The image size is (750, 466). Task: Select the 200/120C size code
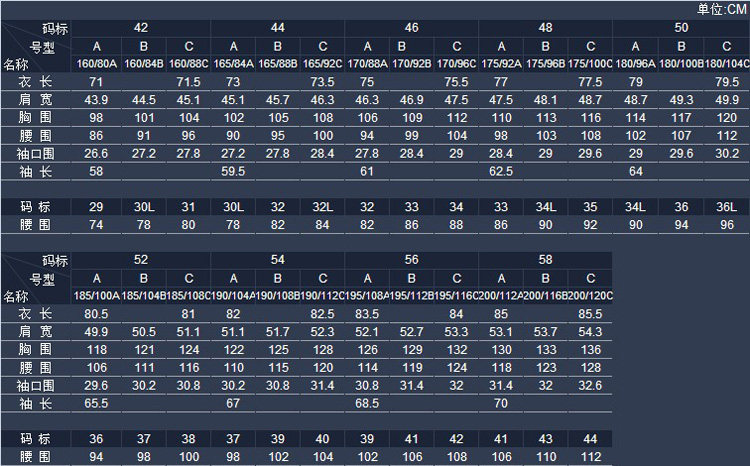pos(590,296)
